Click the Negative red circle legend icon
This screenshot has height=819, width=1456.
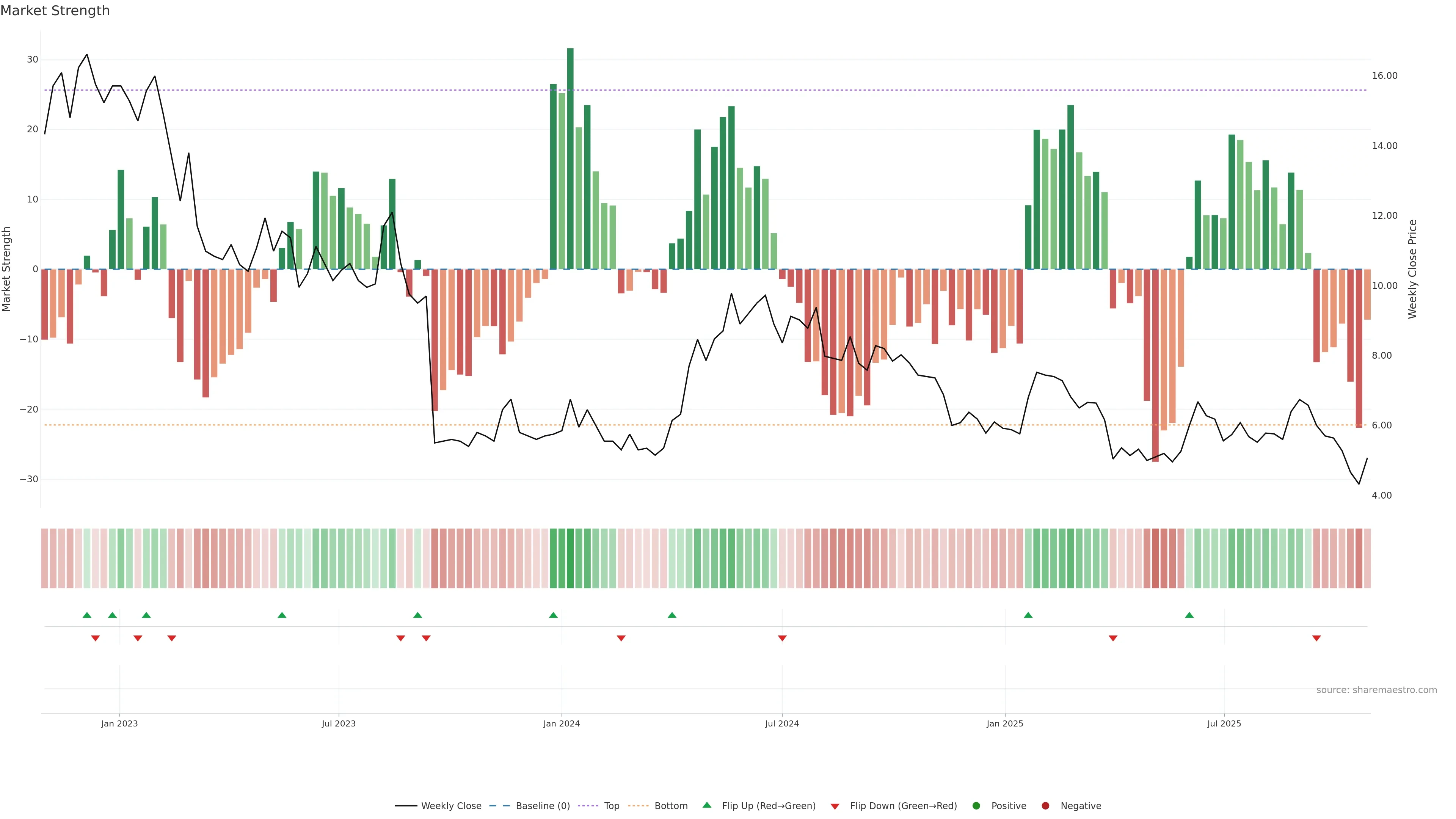click(1045, 806)
